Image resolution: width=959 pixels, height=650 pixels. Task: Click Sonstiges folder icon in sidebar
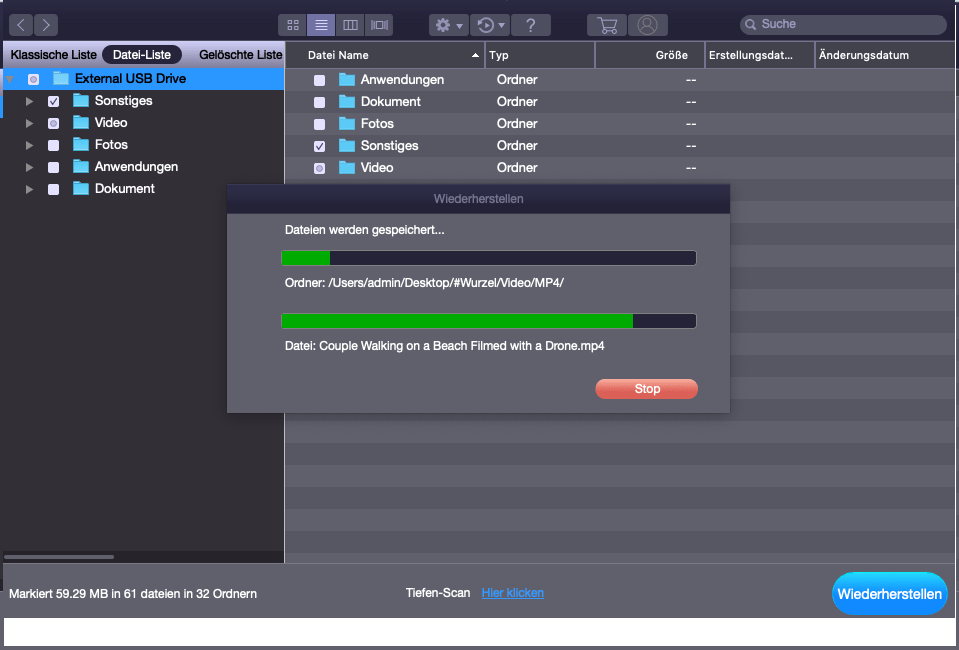81,100
